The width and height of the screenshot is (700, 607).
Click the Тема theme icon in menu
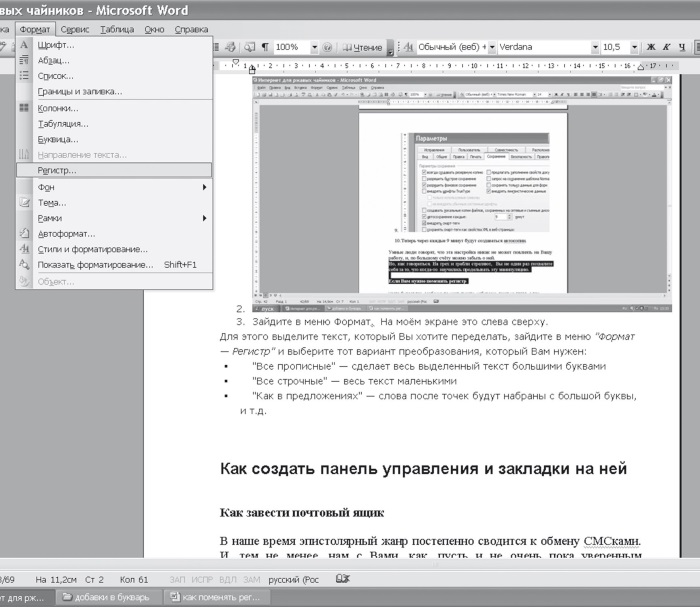(x=24, y=203)
